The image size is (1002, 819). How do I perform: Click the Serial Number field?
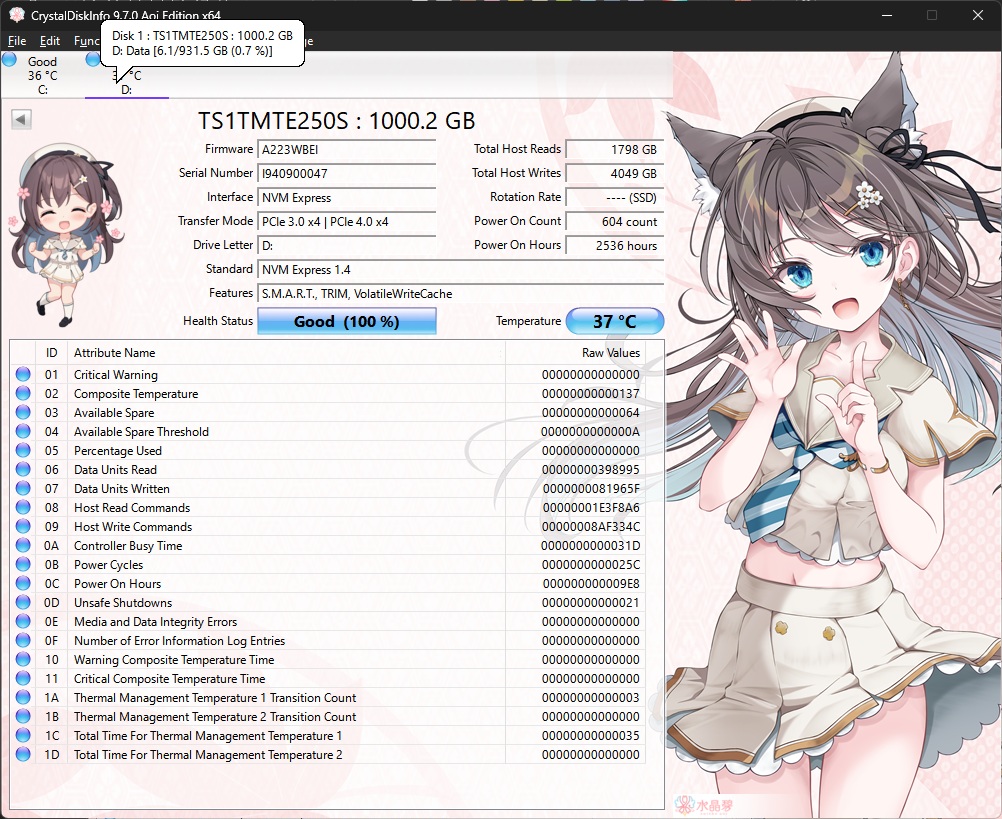[x=346, y=173]
